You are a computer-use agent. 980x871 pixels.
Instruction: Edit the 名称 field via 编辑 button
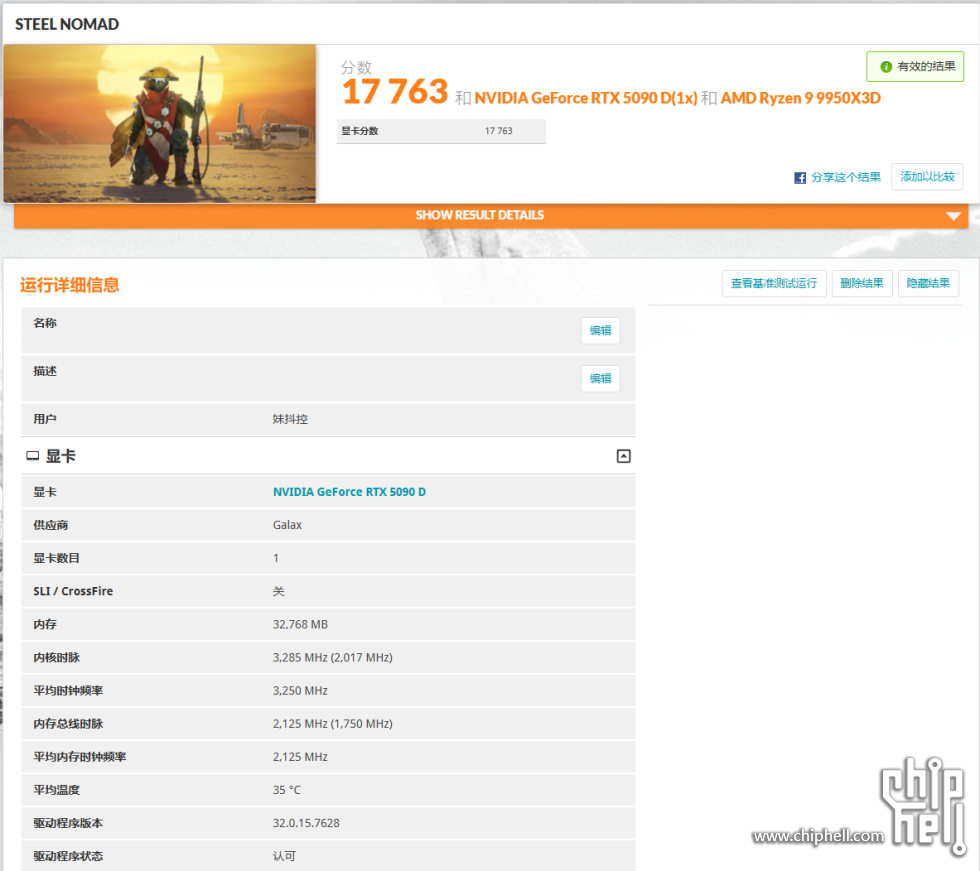tap(601, 331)
